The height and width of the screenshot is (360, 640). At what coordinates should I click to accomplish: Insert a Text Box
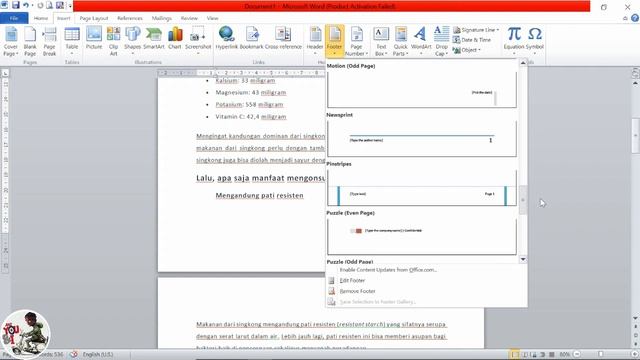pyautogui.click(x=381, y=42)
